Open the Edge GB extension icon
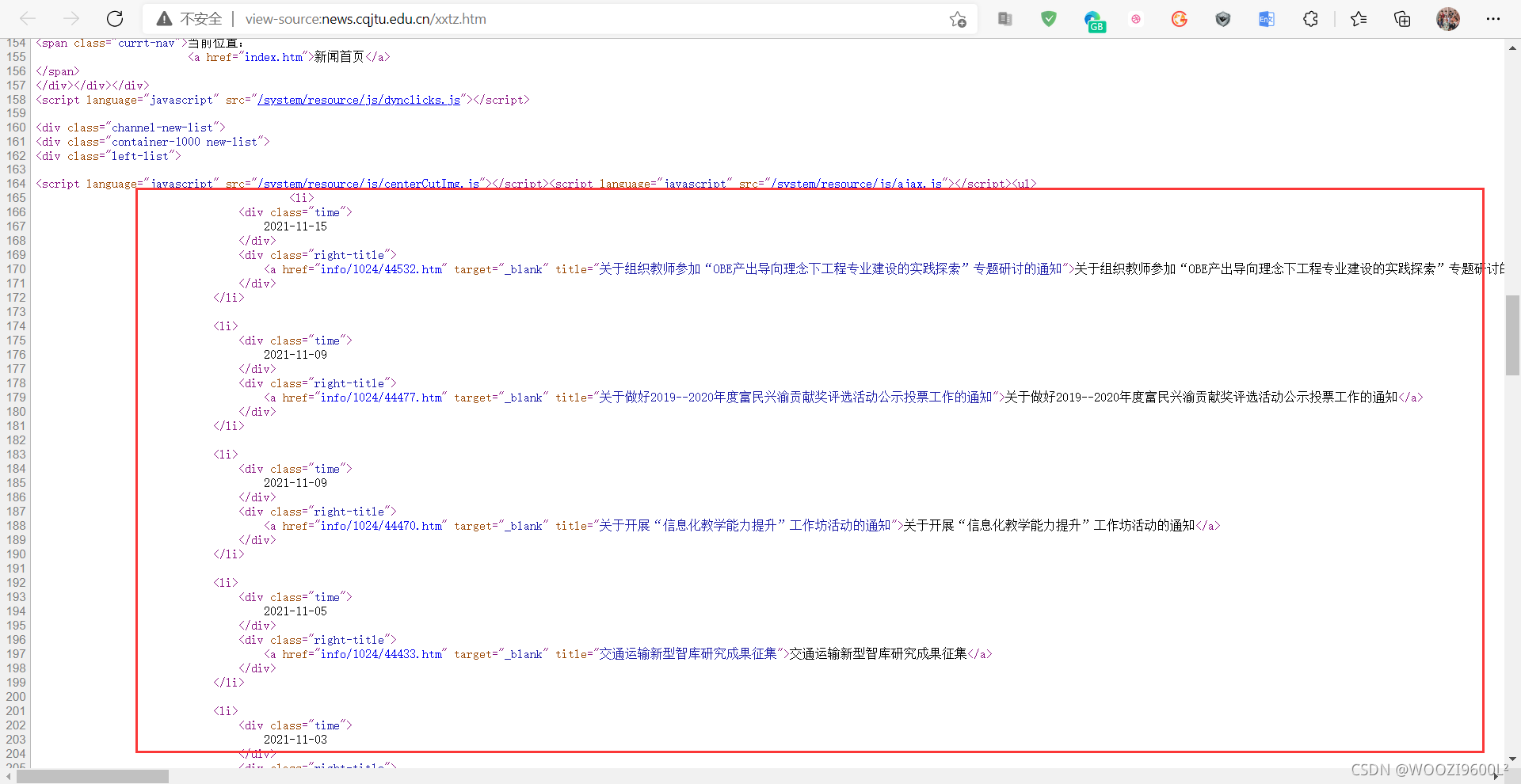Image resolution: width=1521 pixels, height=784 pixels. 1094,21
